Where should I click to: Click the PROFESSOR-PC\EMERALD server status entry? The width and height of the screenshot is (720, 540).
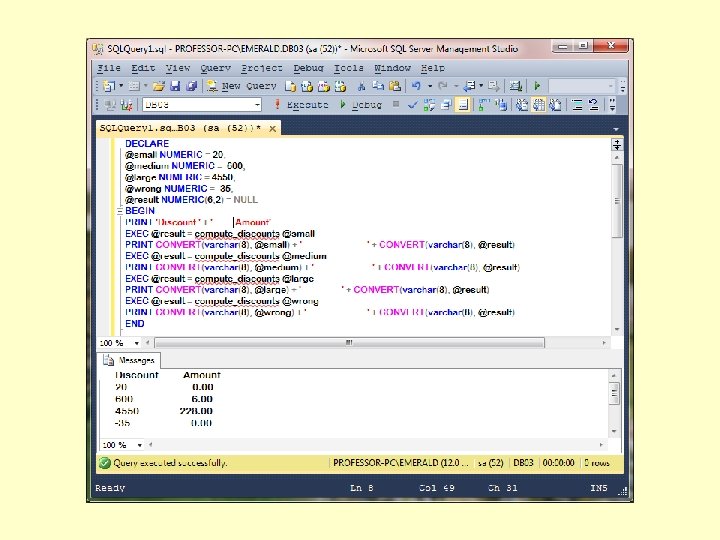point(400,463)
